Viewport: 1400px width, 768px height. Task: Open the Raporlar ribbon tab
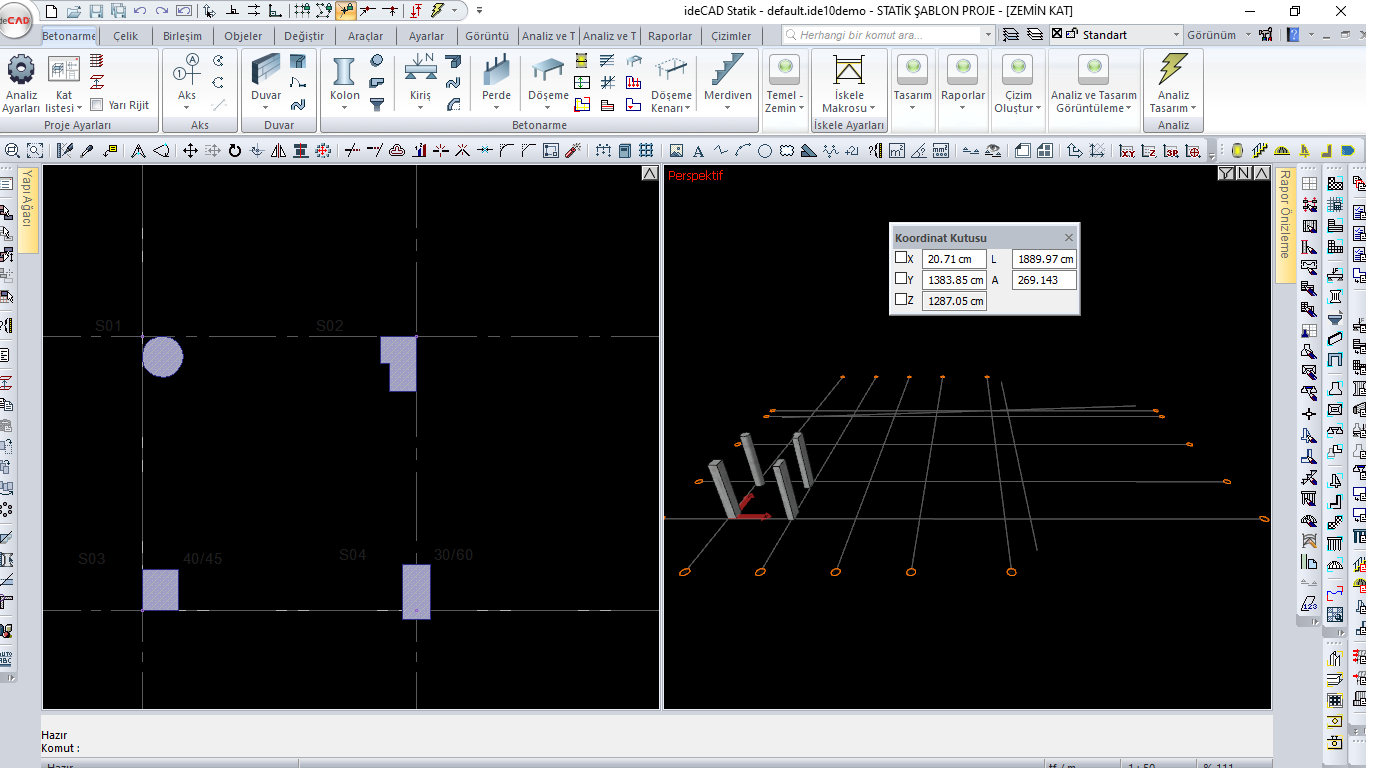pyautogui.click(x=669, y=36)
